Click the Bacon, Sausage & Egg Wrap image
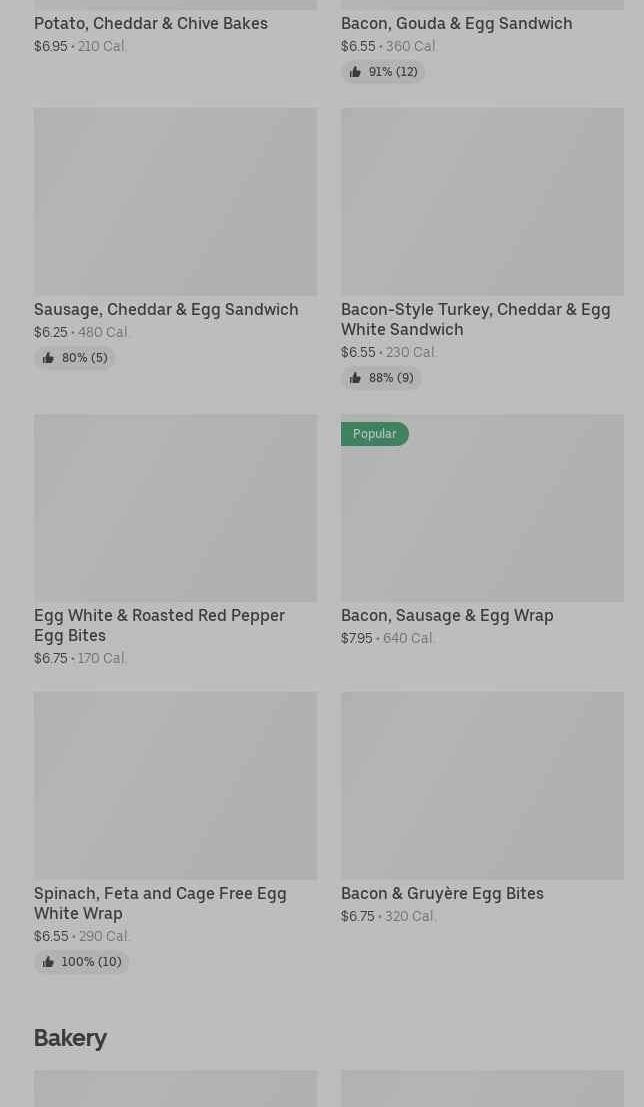The height and width of the screenshot is (1107, 644). click(x=482, y=520)
